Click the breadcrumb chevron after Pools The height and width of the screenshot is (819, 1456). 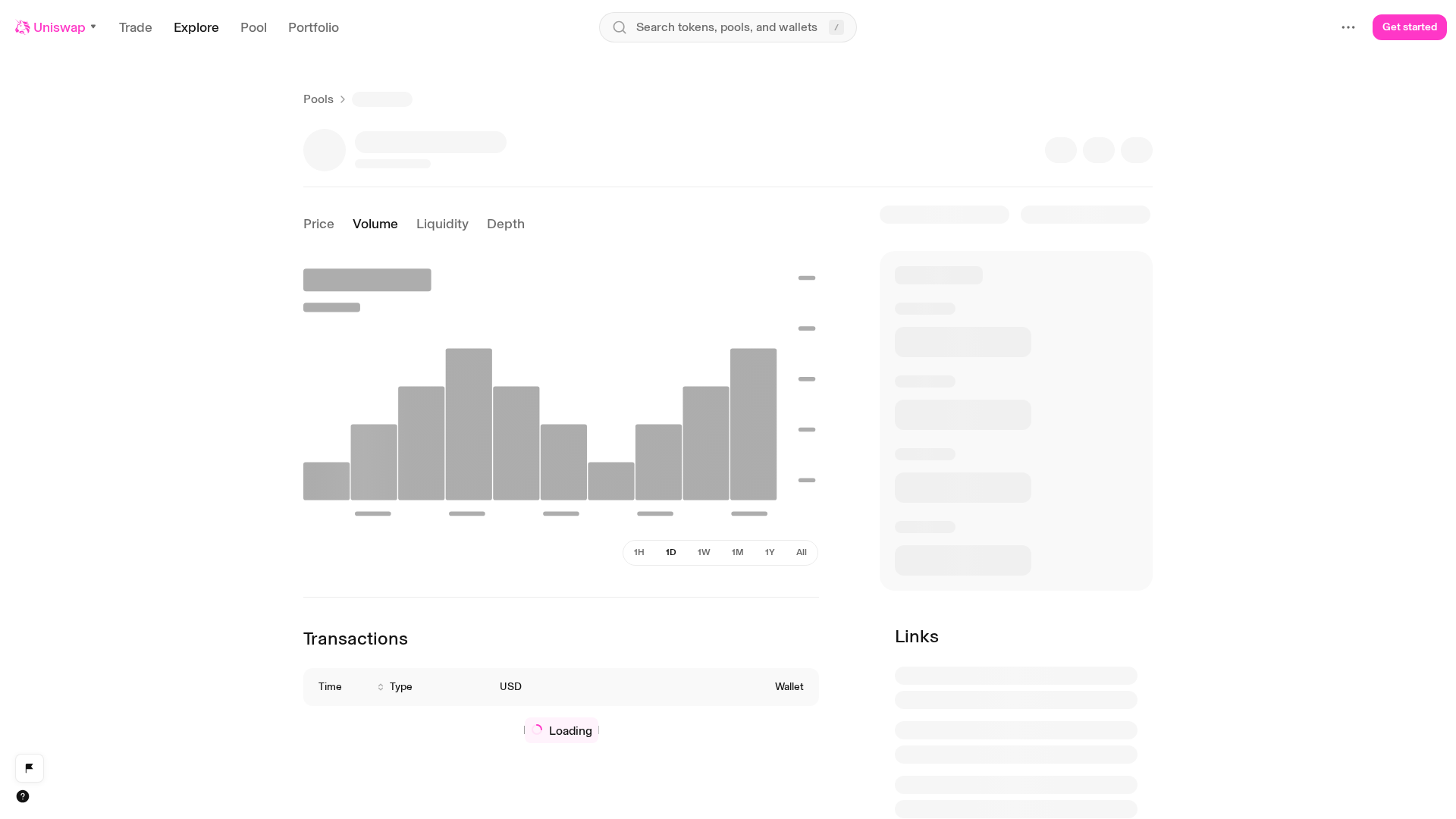(x=343, y=99)
